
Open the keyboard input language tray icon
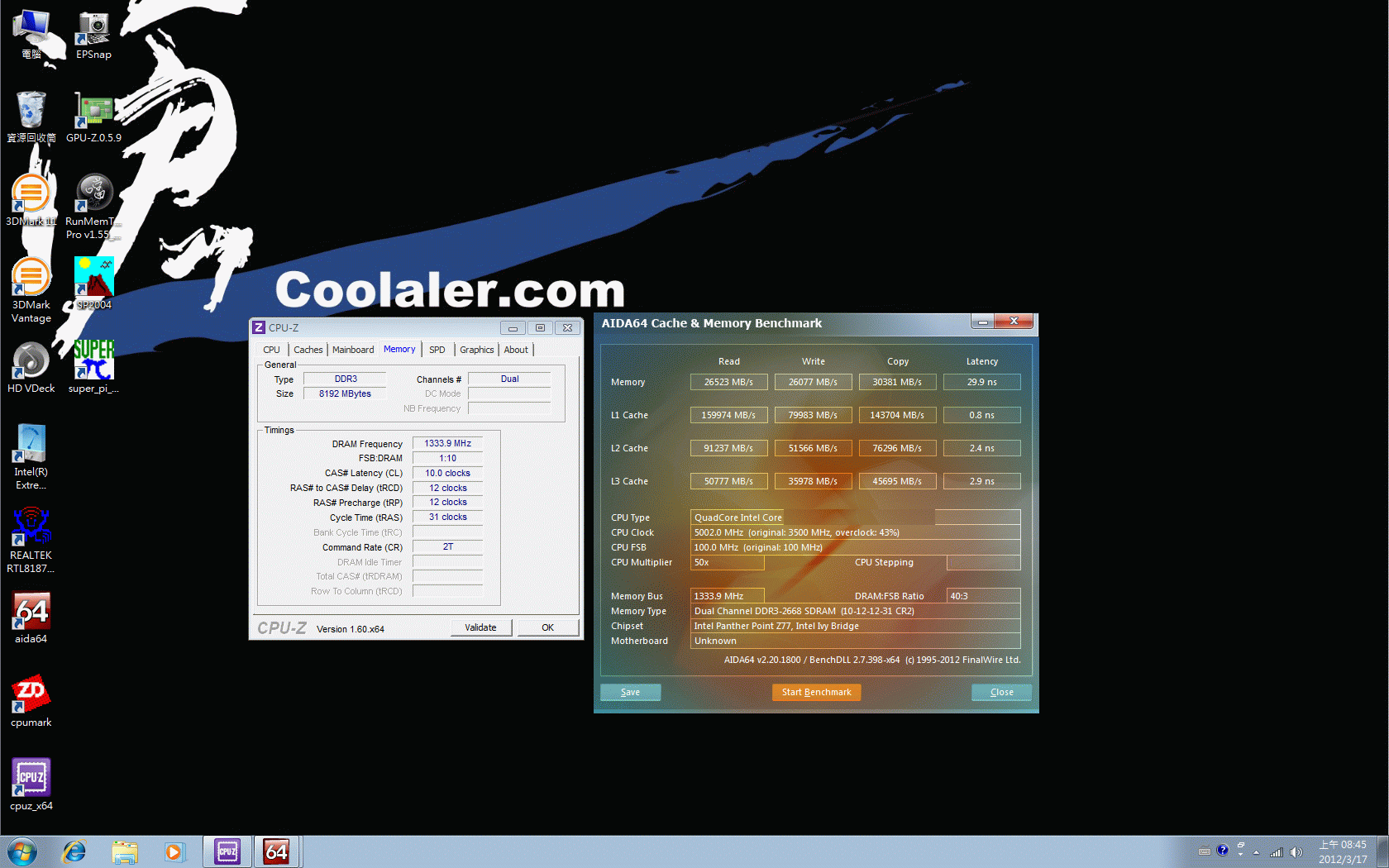tap(1205, 851)
